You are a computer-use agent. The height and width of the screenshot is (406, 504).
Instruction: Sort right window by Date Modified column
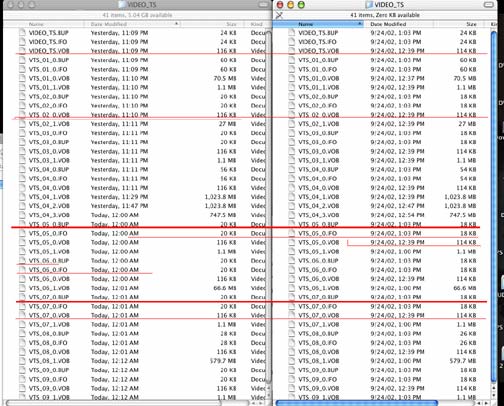point(399,24)
